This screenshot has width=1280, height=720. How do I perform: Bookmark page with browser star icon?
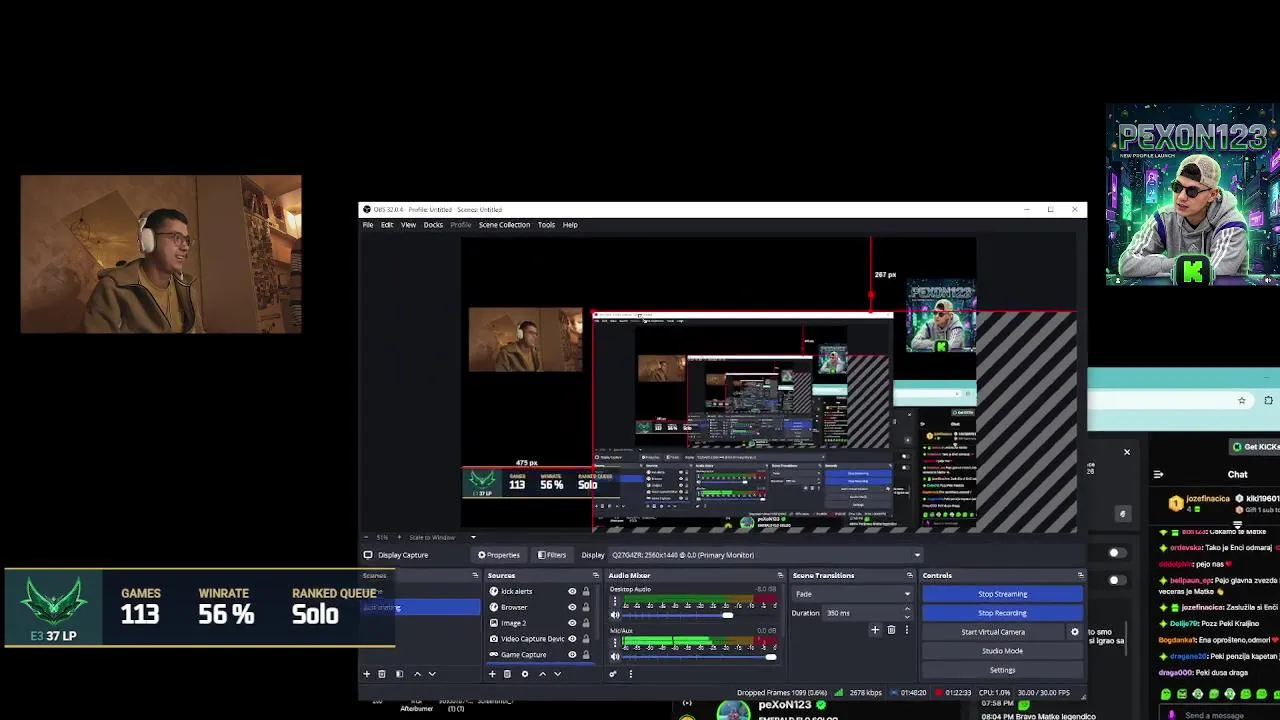point(1242,401)
